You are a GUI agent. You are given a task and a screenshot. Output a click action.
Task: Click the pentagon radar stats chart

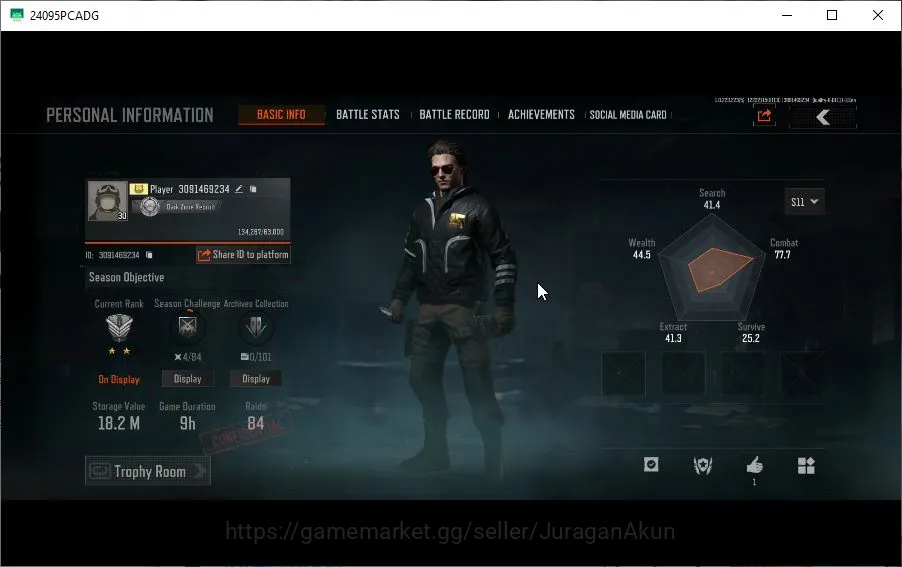712,268
